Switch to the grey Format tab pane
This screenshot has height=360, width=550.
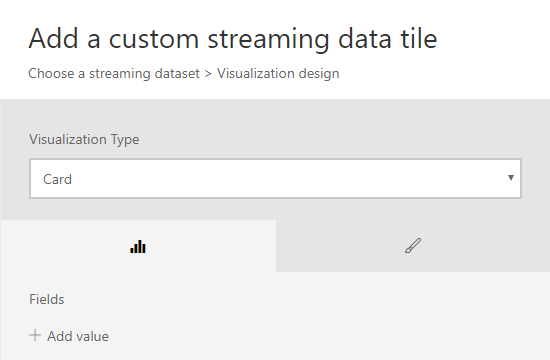(x=413, y=246)
